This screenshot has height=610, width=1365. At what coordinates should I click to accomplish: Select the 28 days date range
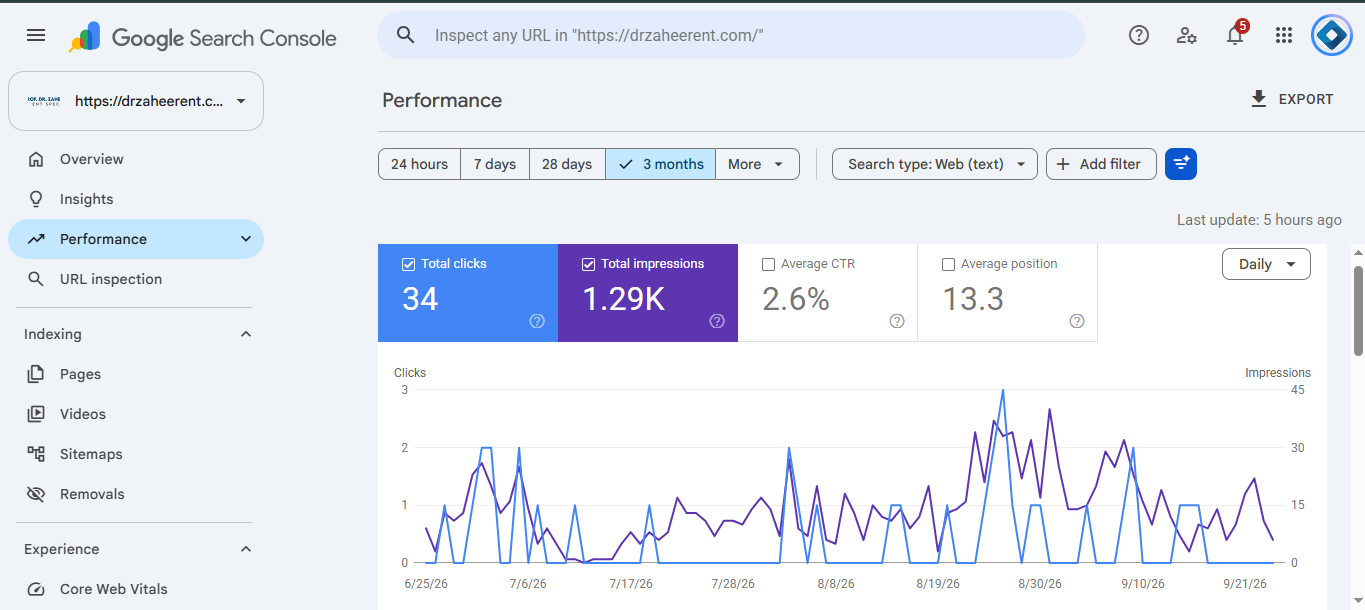[x=567, y=164]
